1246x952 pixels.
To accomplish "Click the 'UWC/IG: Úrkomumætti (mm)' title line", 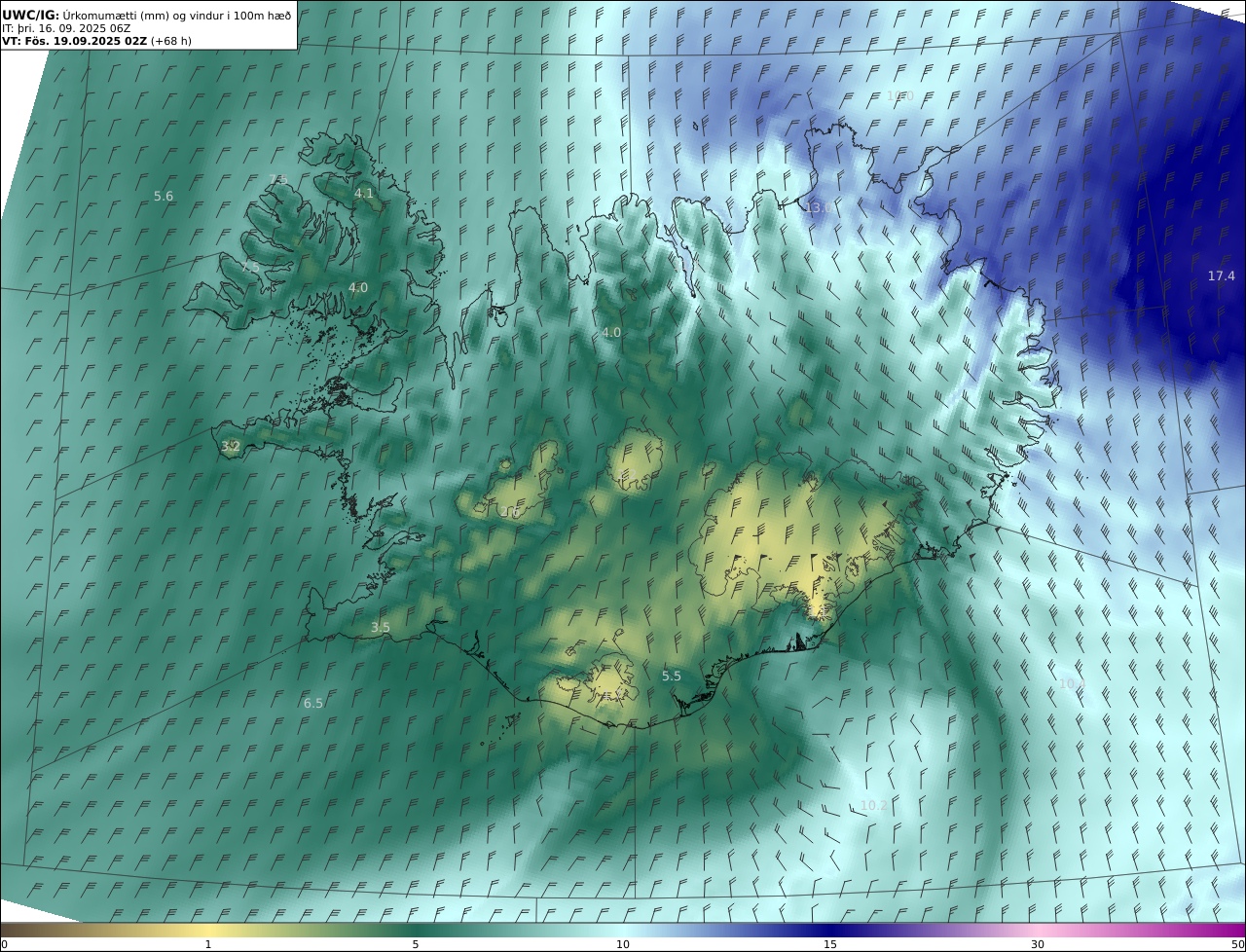I will (147, 15).
